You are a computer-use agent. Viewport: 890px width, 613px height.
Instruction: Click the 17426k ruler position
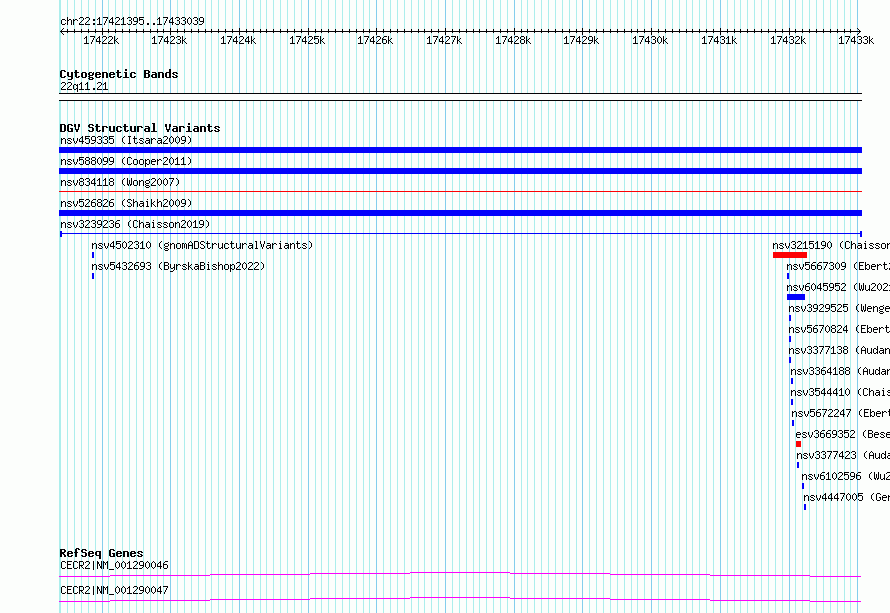[375, 40]
